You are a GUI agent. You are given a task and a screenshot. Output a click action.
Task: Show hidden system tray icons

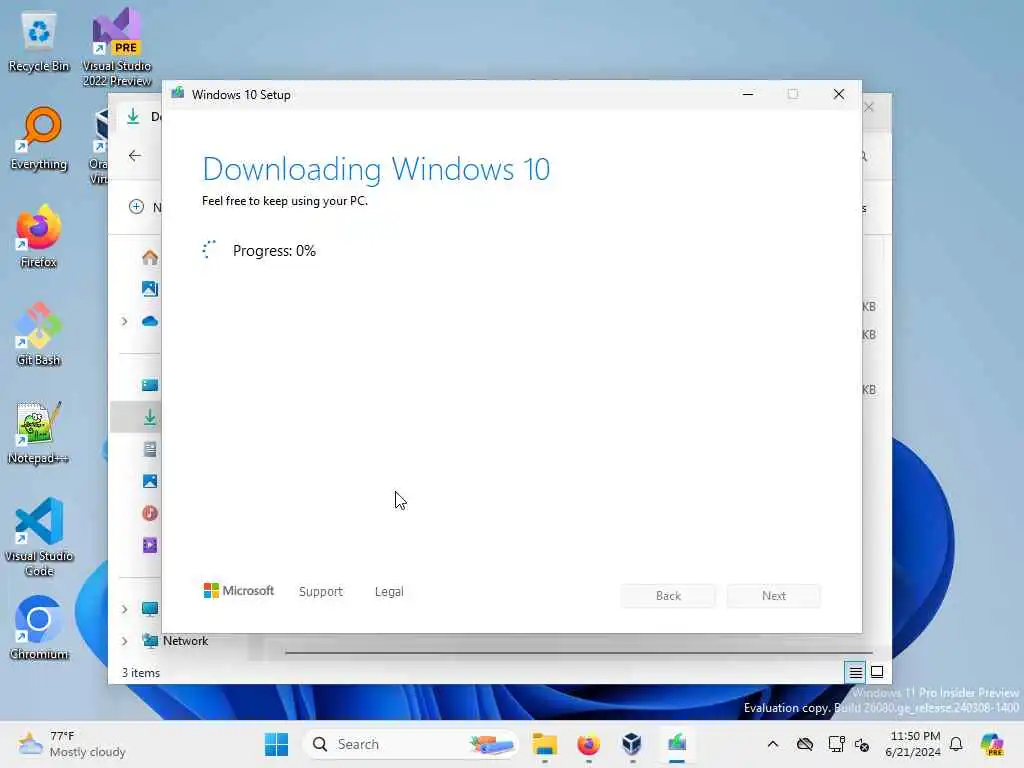point(773,744)
